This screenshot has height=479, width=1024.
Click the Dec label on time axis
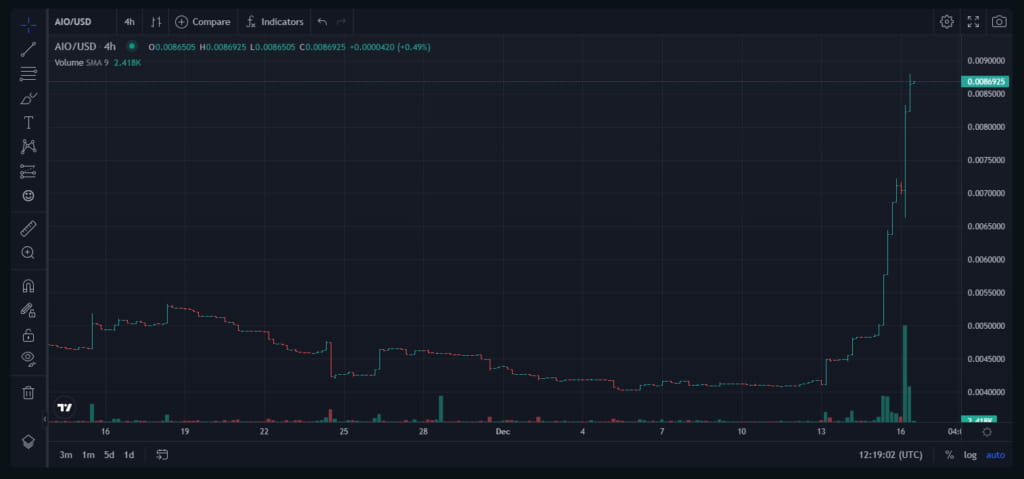[x=502, y=432]
